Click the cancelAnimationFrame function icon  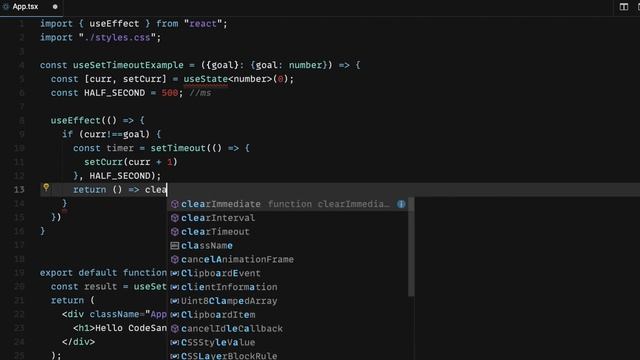(175, 260)
